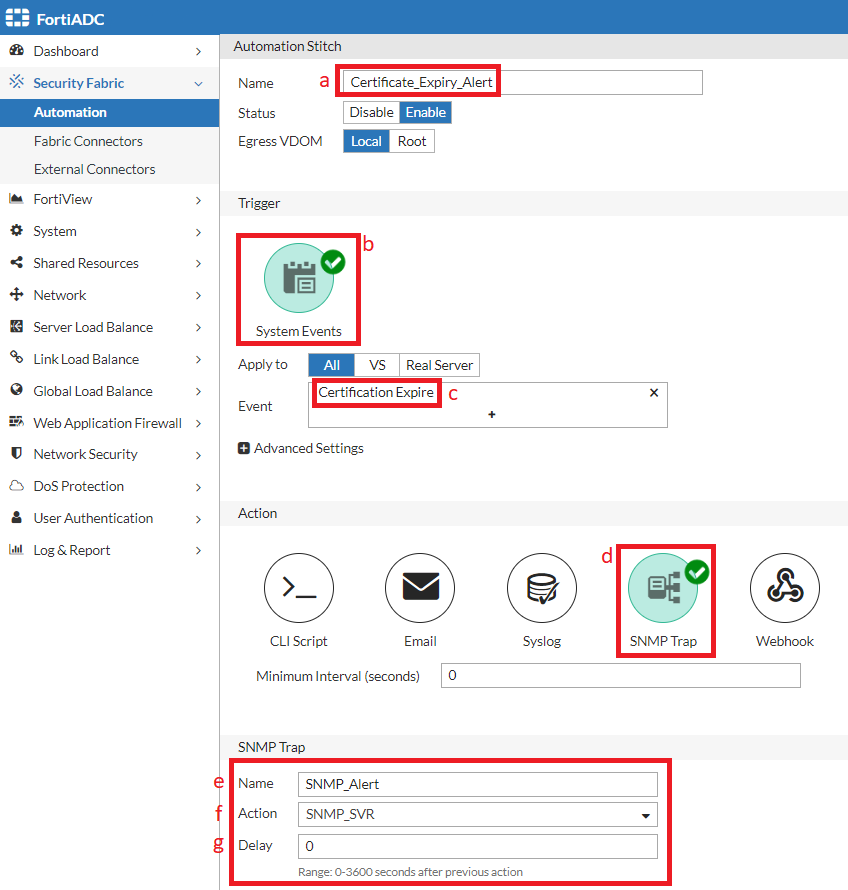
Task: Expand the Network menu chevron
Action: 198,296
